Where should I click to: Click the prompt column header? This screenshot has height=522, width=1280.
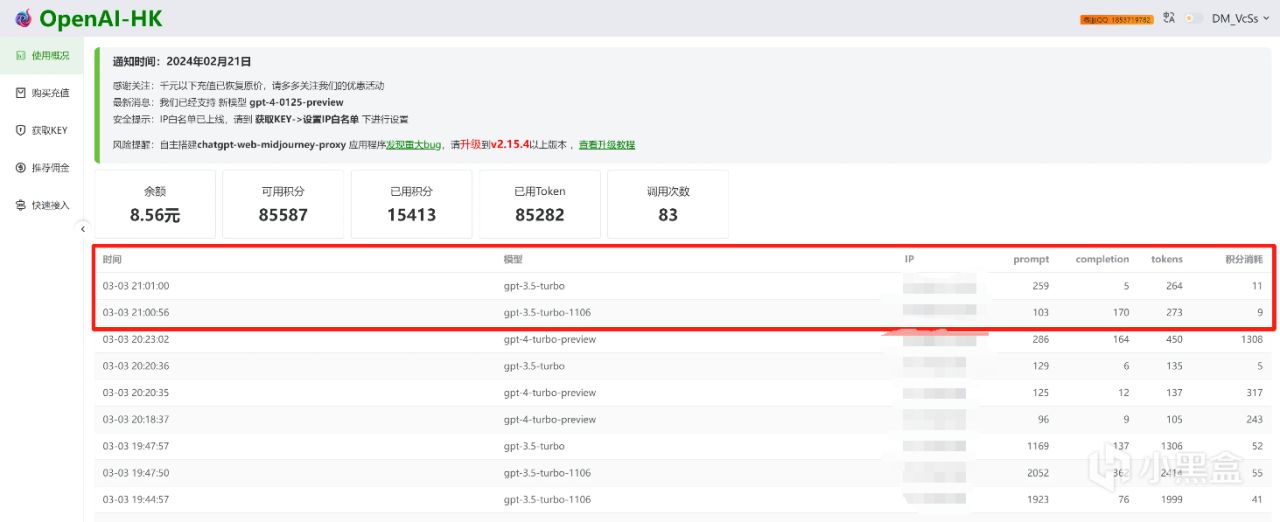pyautogui.click(x=1031, y=259)
